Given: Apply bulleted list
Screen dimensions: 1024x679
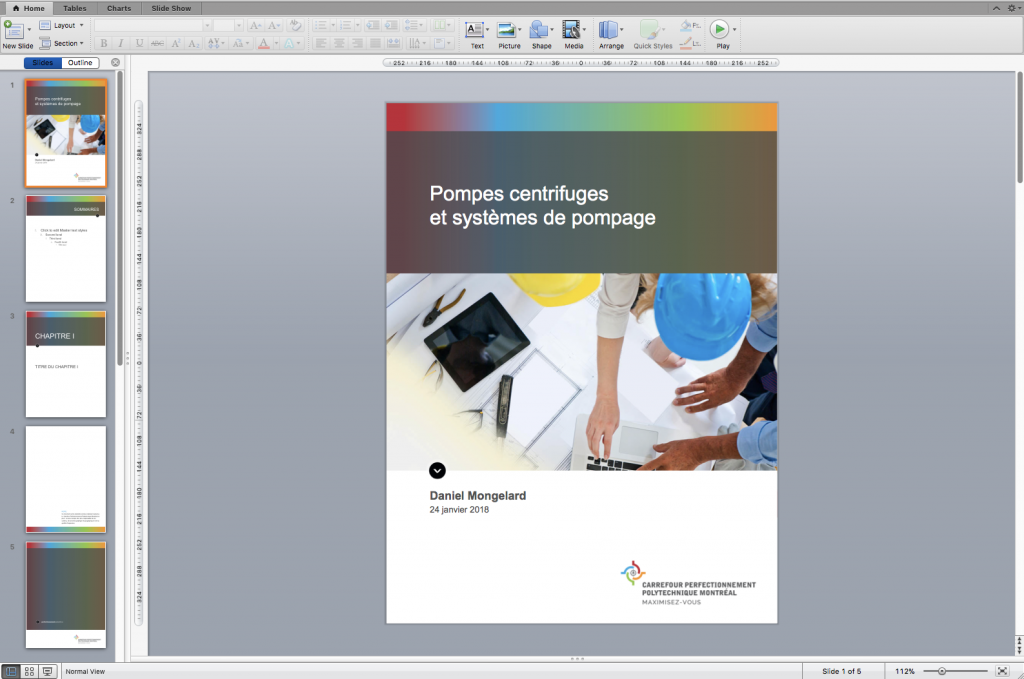Looking at the screenshot, I should coord(320,25).
